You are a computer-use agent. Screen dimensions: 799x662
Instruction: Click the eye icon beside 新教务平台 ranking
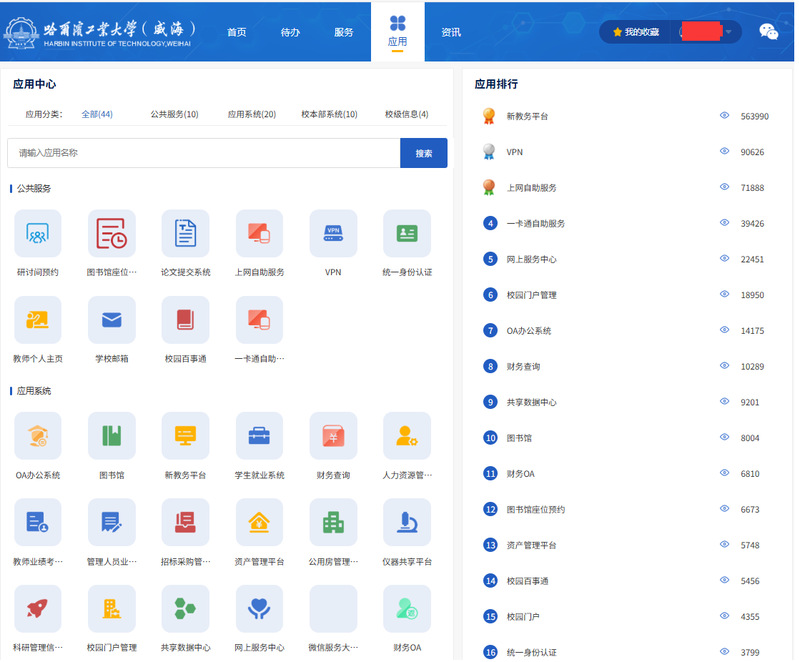pyautogui.click(x=724, y=116)
